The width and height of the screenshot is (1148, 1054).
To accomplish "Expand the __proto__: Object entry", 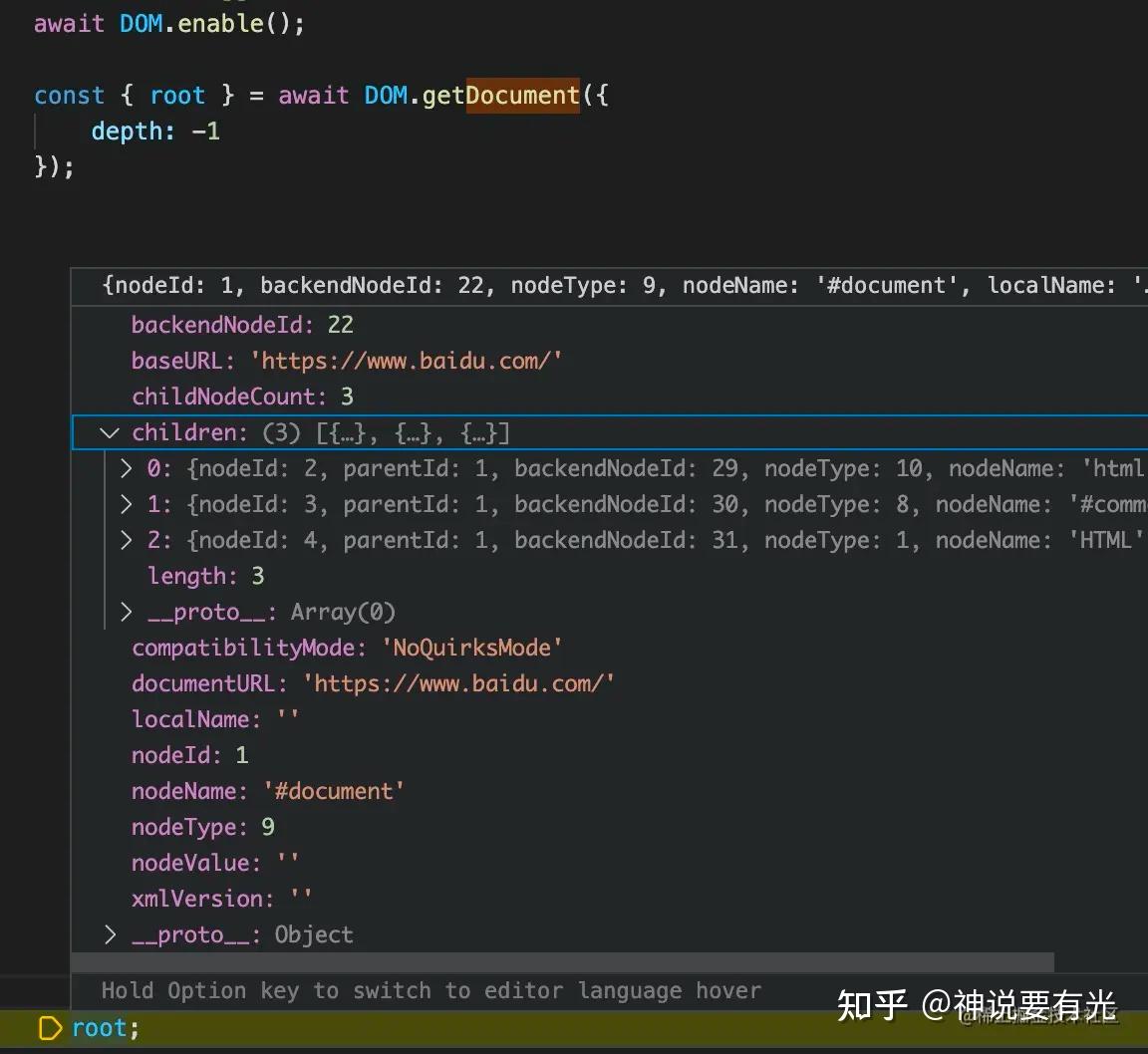I will click(110, 934).
